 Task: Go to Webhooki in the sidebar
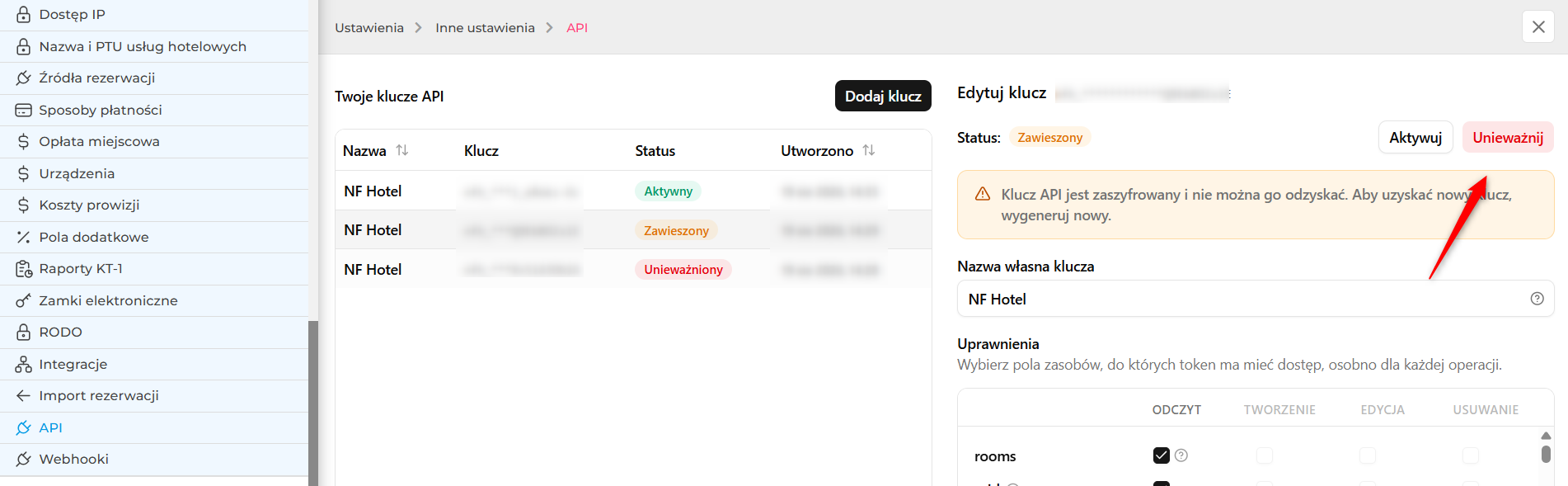click(154, 459)
